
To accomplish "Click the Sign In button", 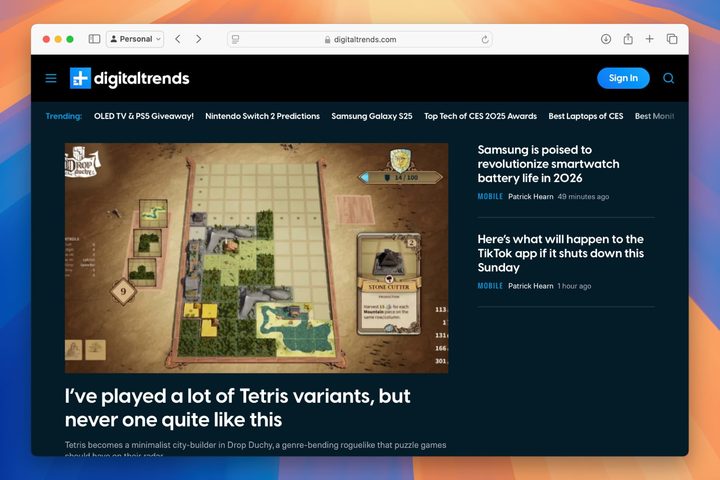I will tap(623, 78).
